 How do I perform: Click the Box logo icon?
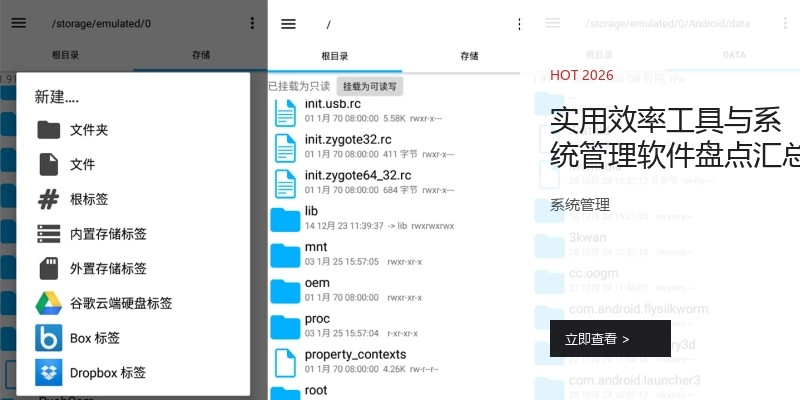click(48, 338)
